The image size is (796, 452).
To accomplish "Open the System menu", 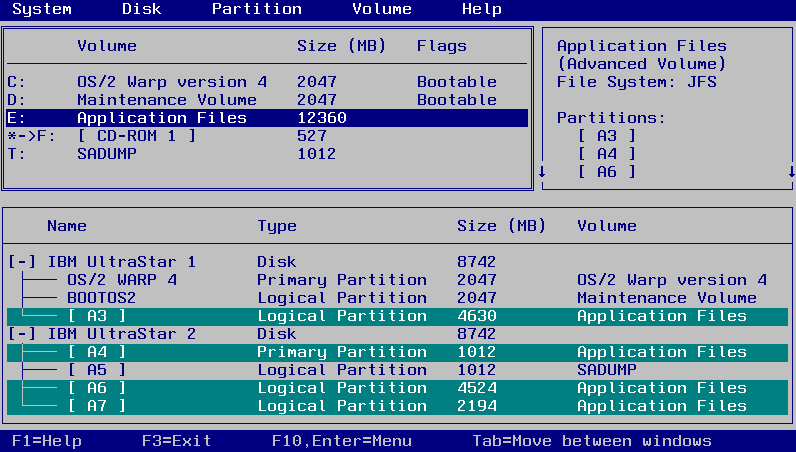I will point(42,9).
